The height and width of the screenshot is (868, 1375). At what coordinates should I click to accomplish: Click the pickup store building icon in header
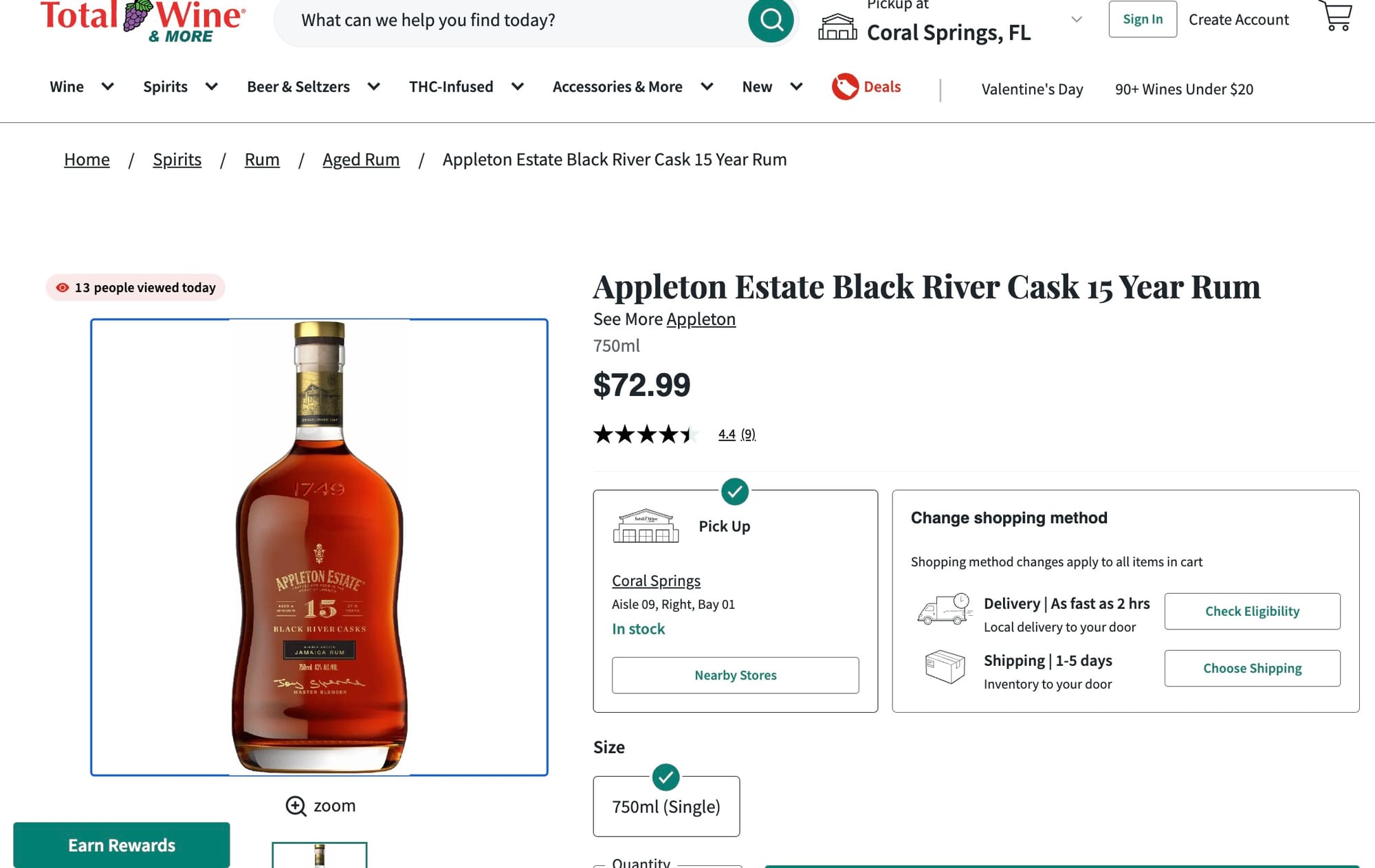837,27
